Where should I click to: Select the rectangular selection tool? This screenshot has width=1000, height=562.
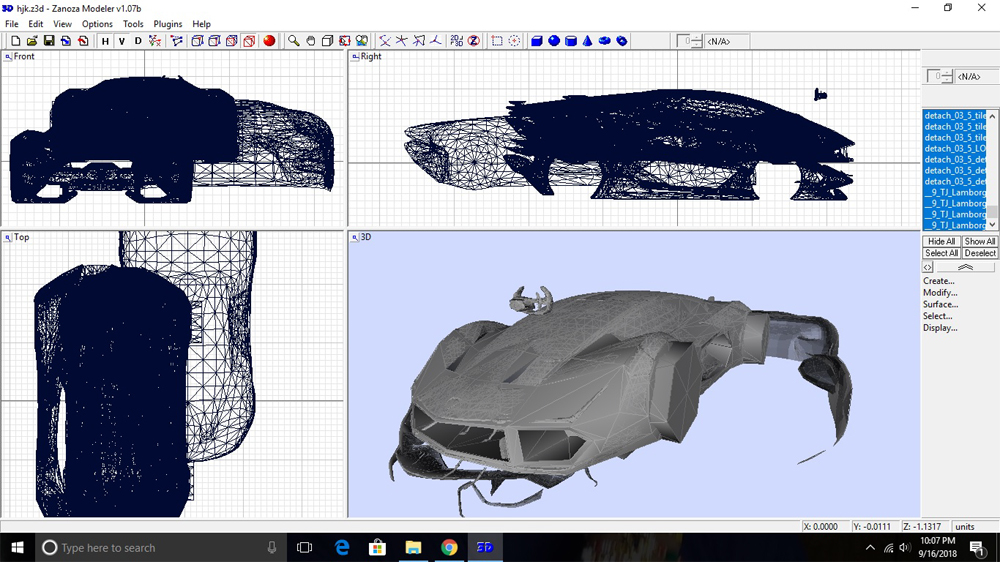[x=497, y=41]
